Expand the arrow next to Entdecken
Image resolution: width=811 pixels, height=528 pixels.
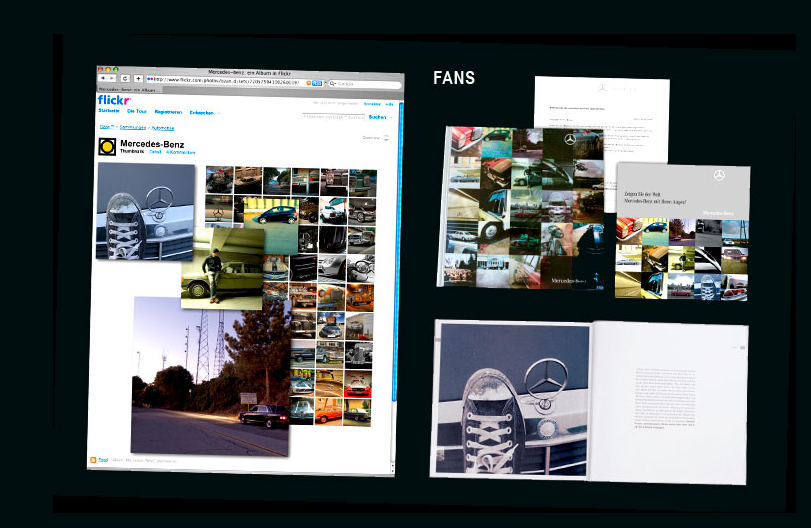click(218, 113)
